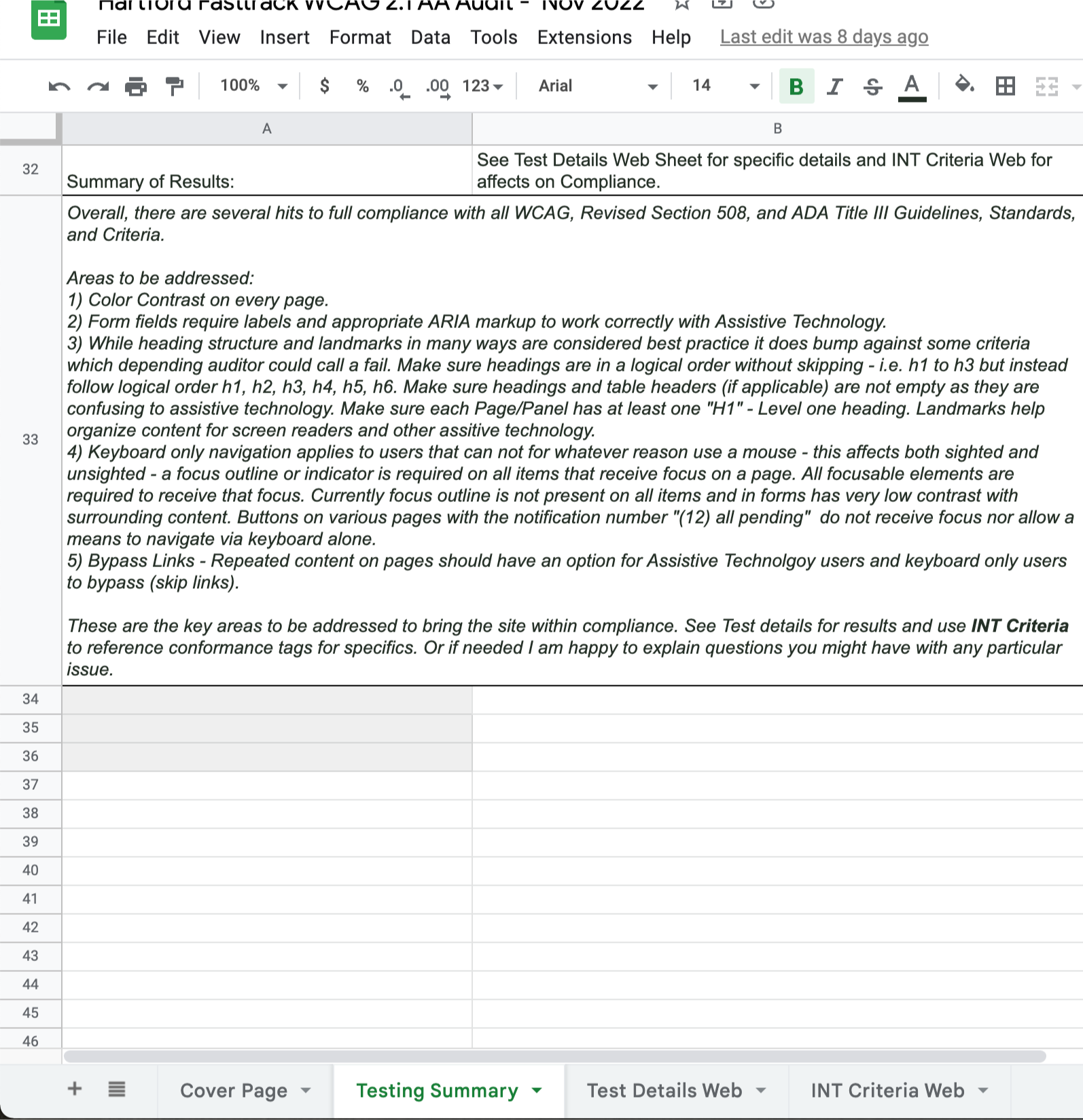The image size is (1083, 1120).
Task: Open the Arial font dropdown
Action: 597,86
